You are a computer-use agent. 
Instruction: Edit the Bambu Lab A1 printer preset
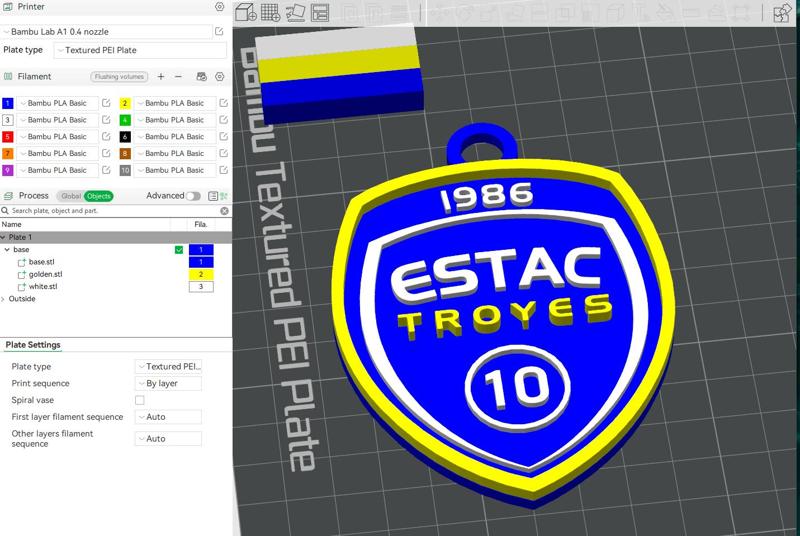219,32
